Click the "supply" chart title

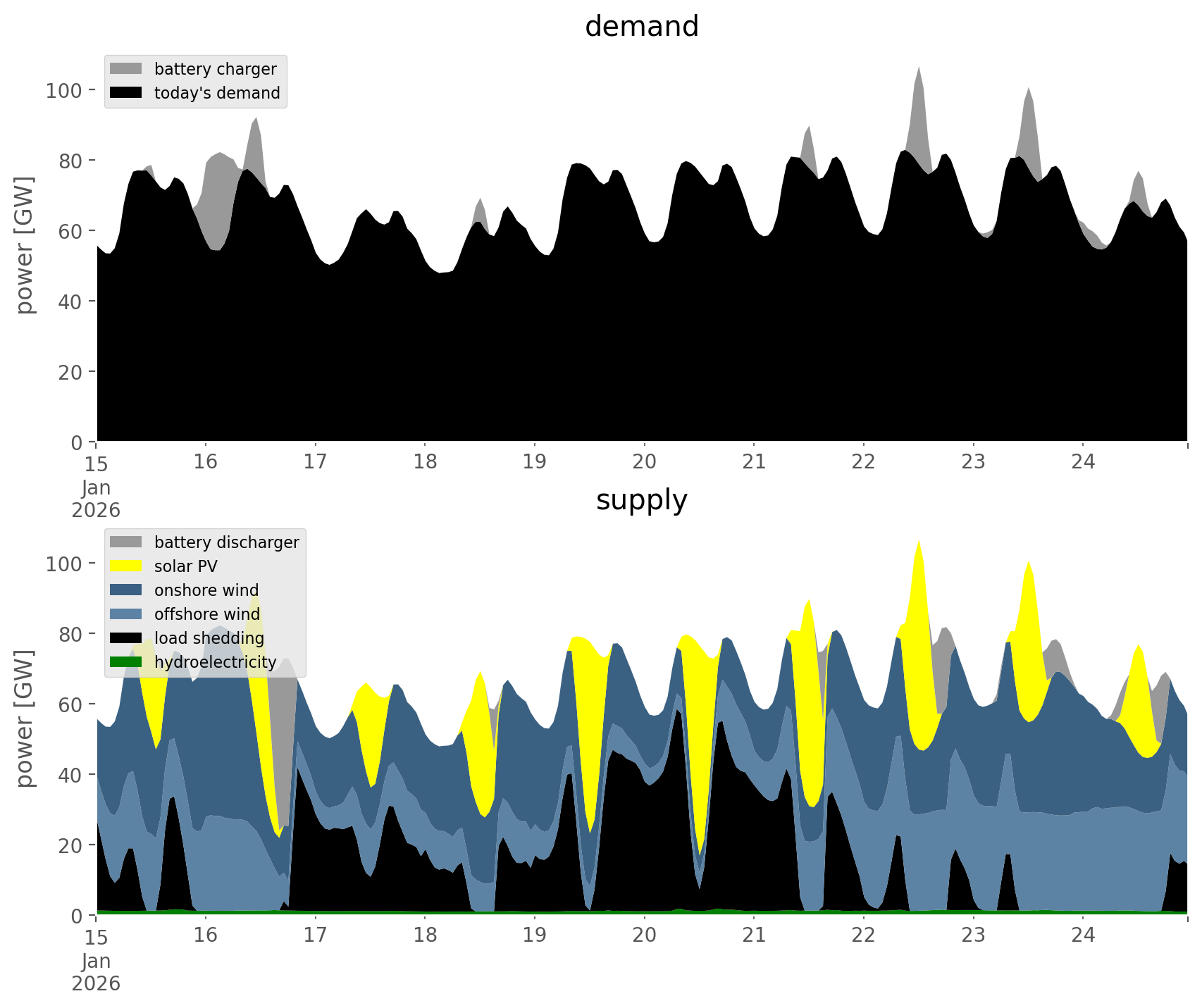(641, 500)
